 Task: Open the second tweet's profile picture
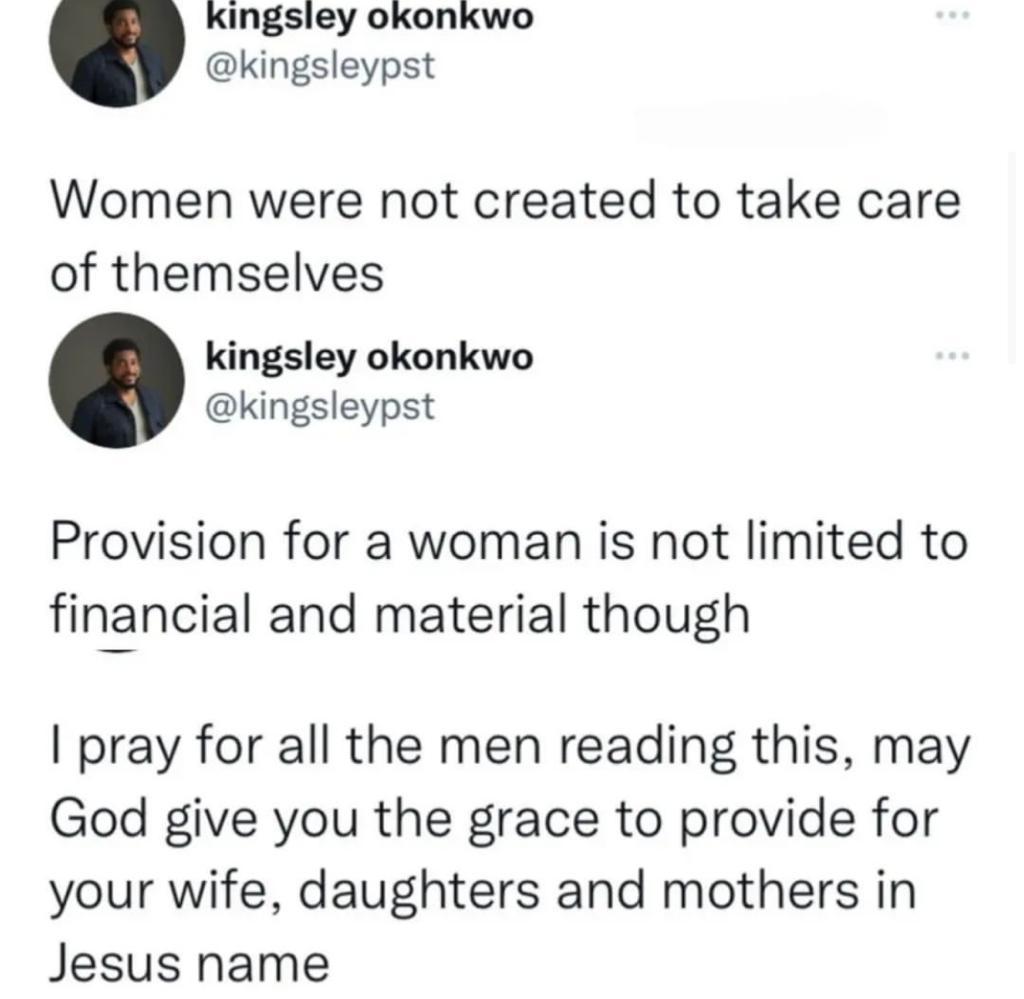click(x=118, y=381)
